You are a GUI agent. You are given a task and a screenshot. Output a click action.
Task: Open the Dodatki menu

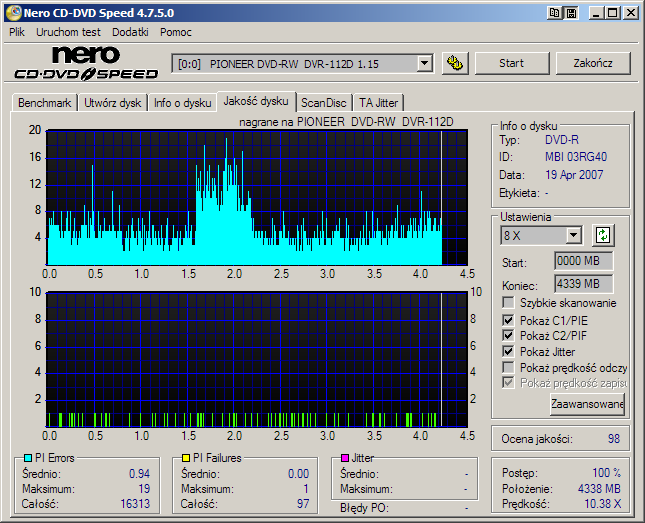click(x=130, y=32)
